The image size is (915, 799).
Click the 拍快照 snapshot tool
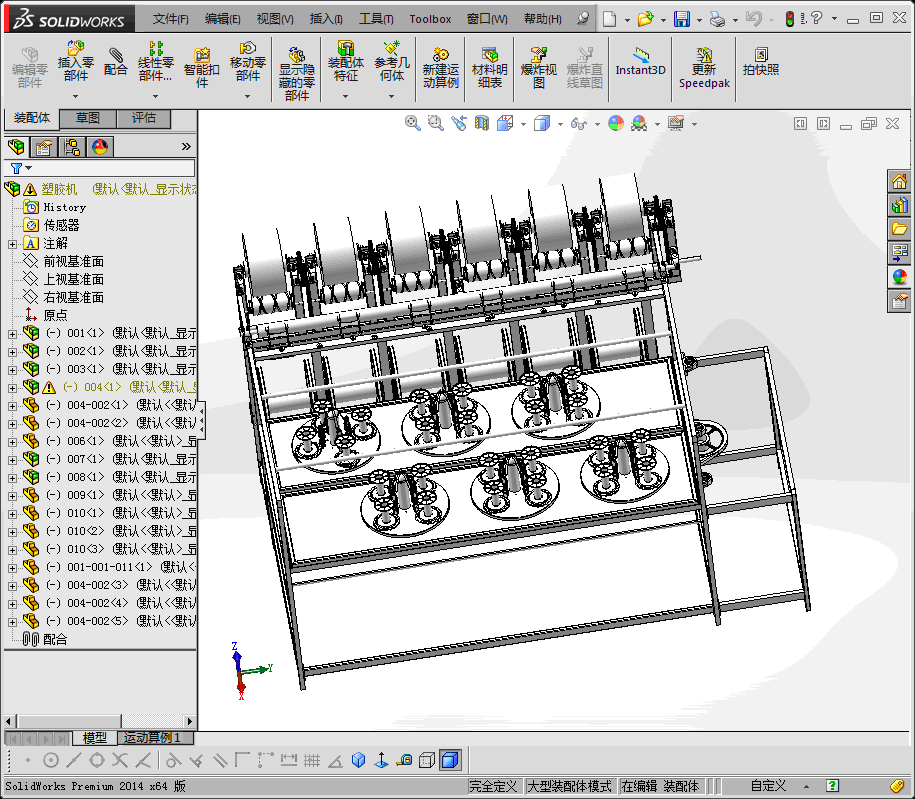click(760, 62)
